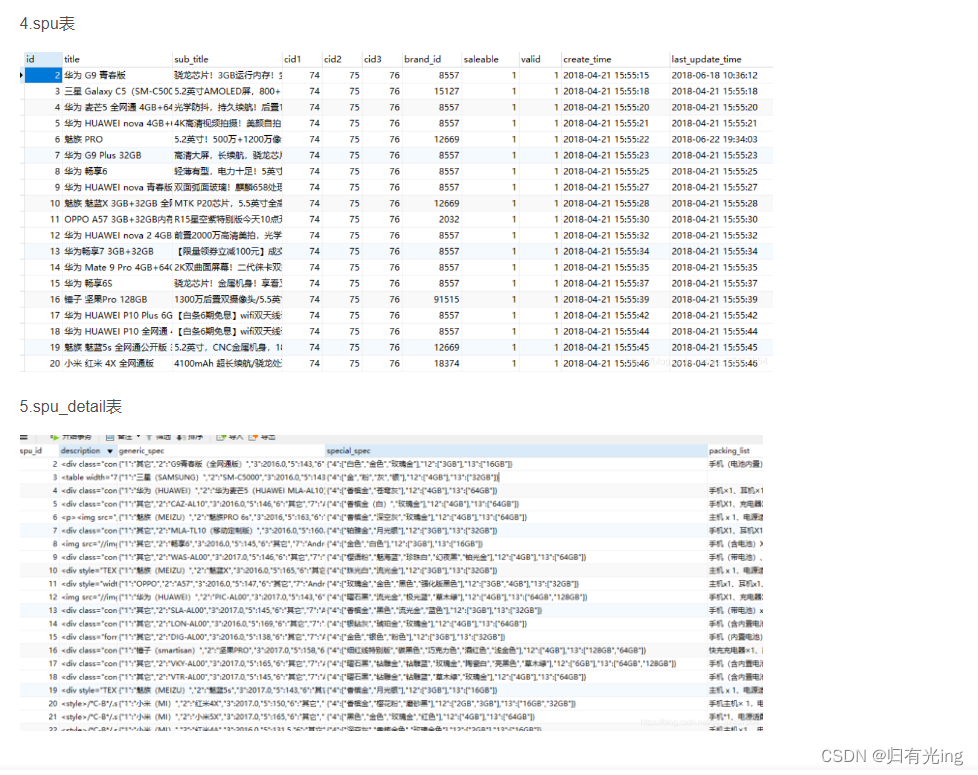The image size is (978, 775).
Task: Select generic_spec cell containing 'VKY-AL00'
Action: 221,664
